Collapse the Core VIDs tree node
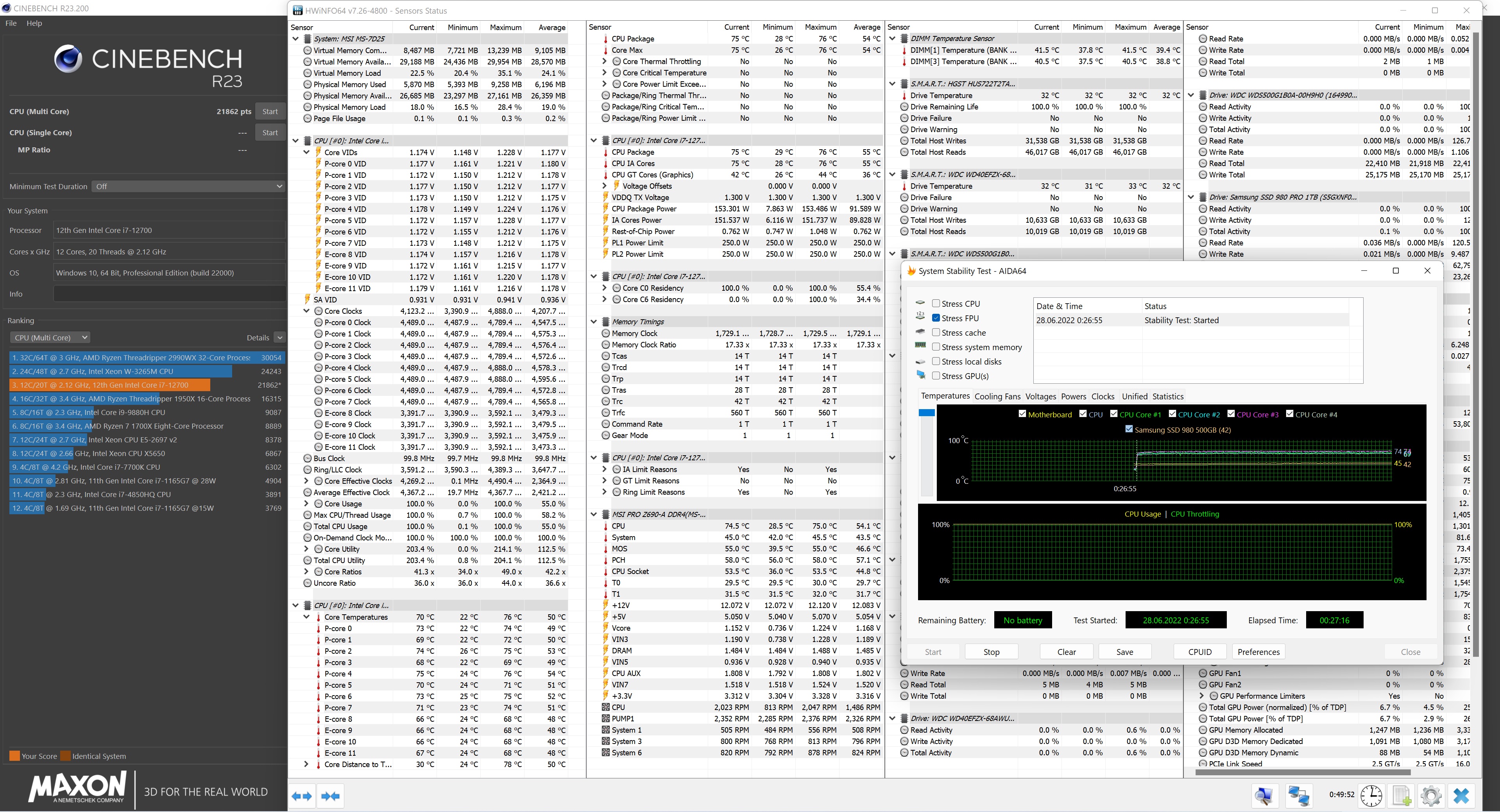Screen dimensions: 1500x812 click(x=307, y=152)
